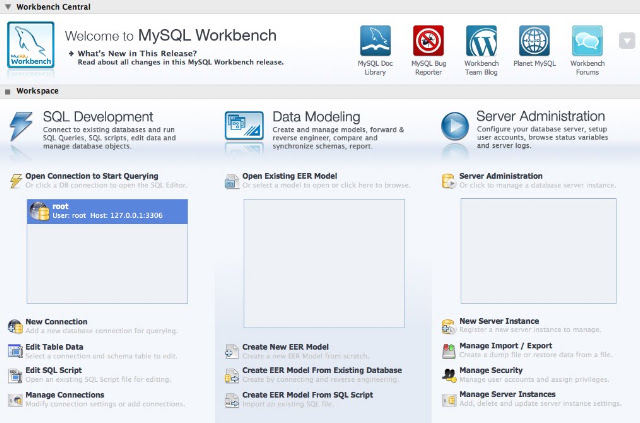Image resolution: width=640 pixels, height=423 pixels.
Task: Open MySQL Doc Library icon
Action: pyautogui.click(x=375, y=40)
